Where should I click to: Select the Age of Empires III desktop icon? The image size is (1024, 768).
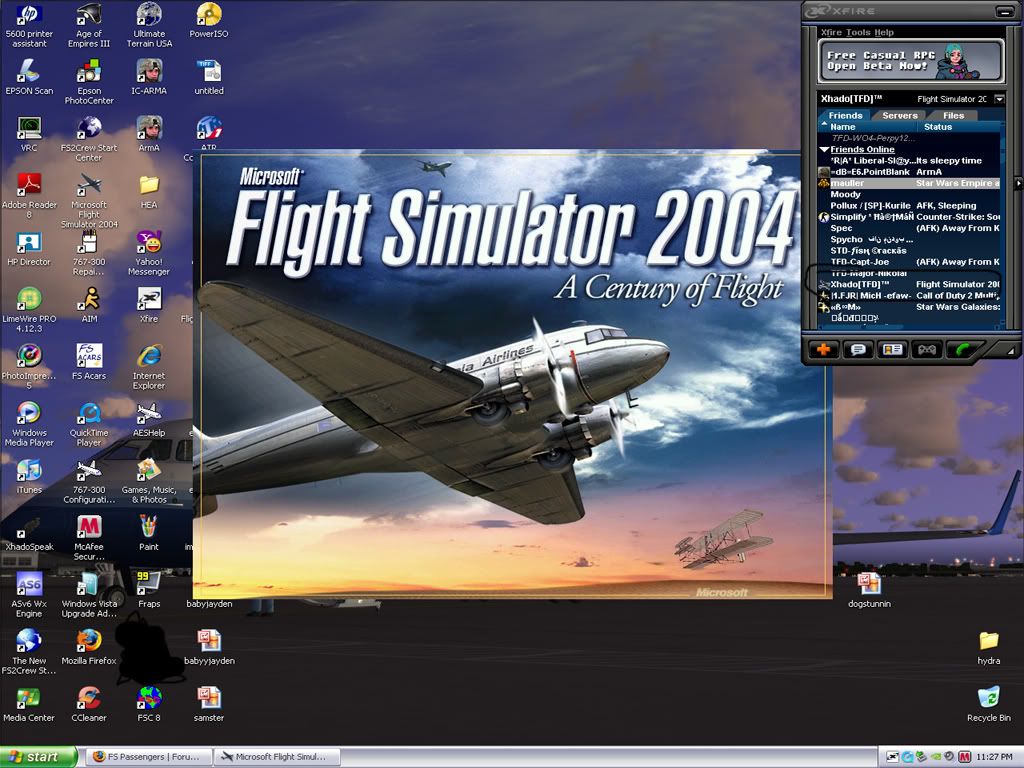tap(89, 26)
